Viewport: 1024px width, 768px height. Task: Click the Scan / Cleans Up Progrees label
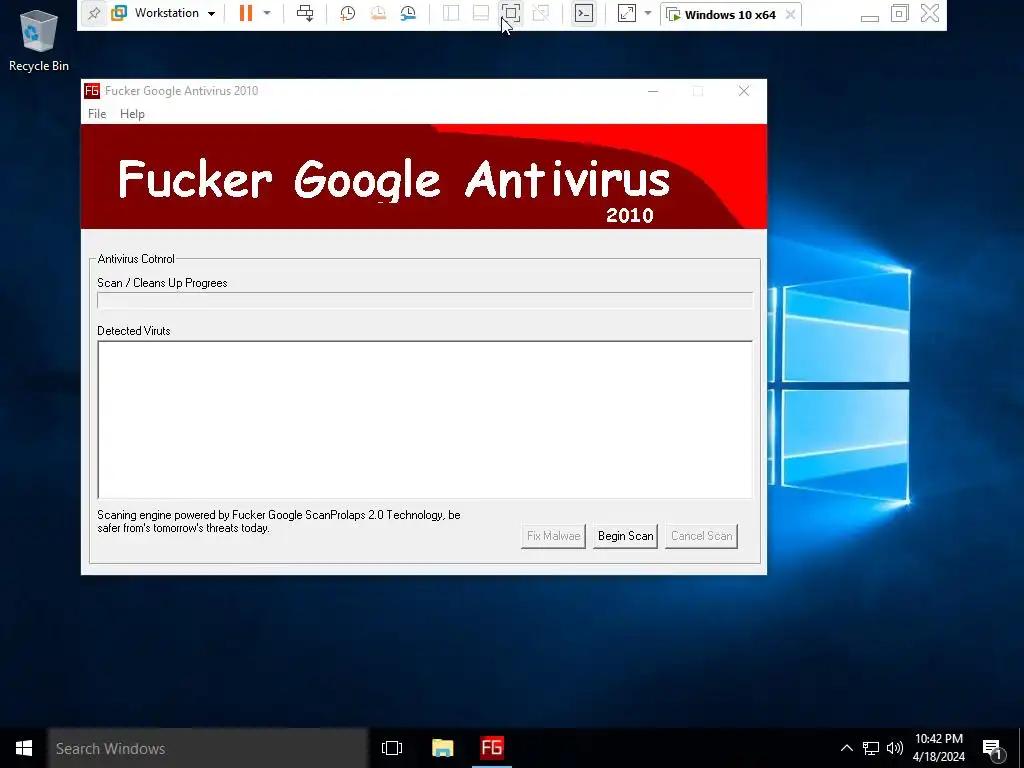pos(162,283)
